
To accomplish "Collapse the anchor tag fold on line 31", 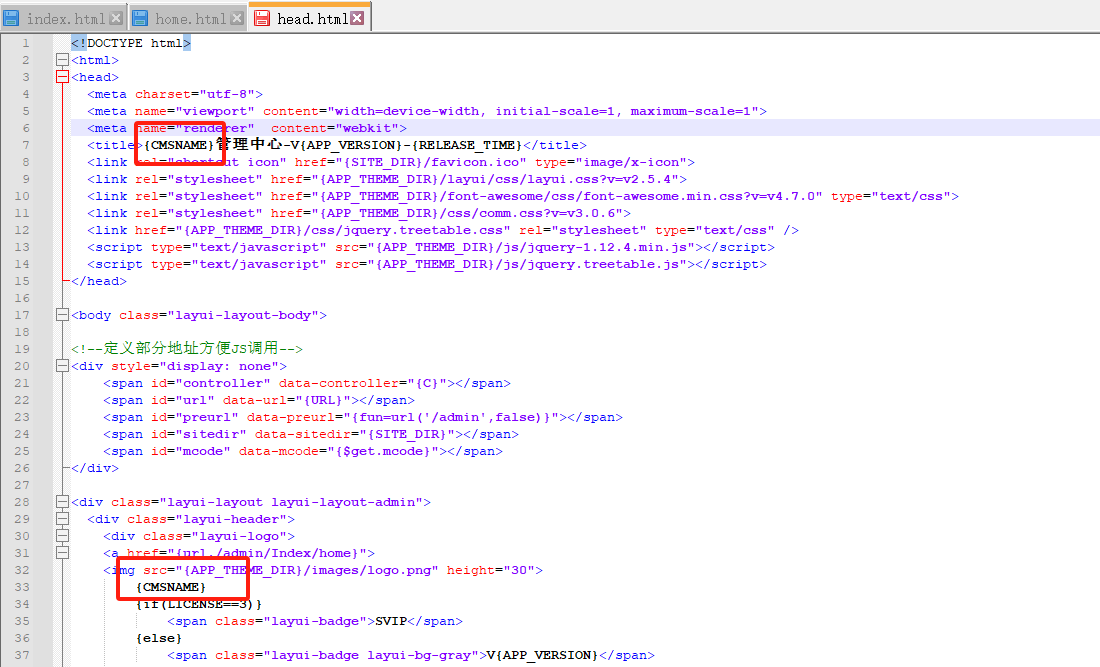I will click(x=62, y=553).
